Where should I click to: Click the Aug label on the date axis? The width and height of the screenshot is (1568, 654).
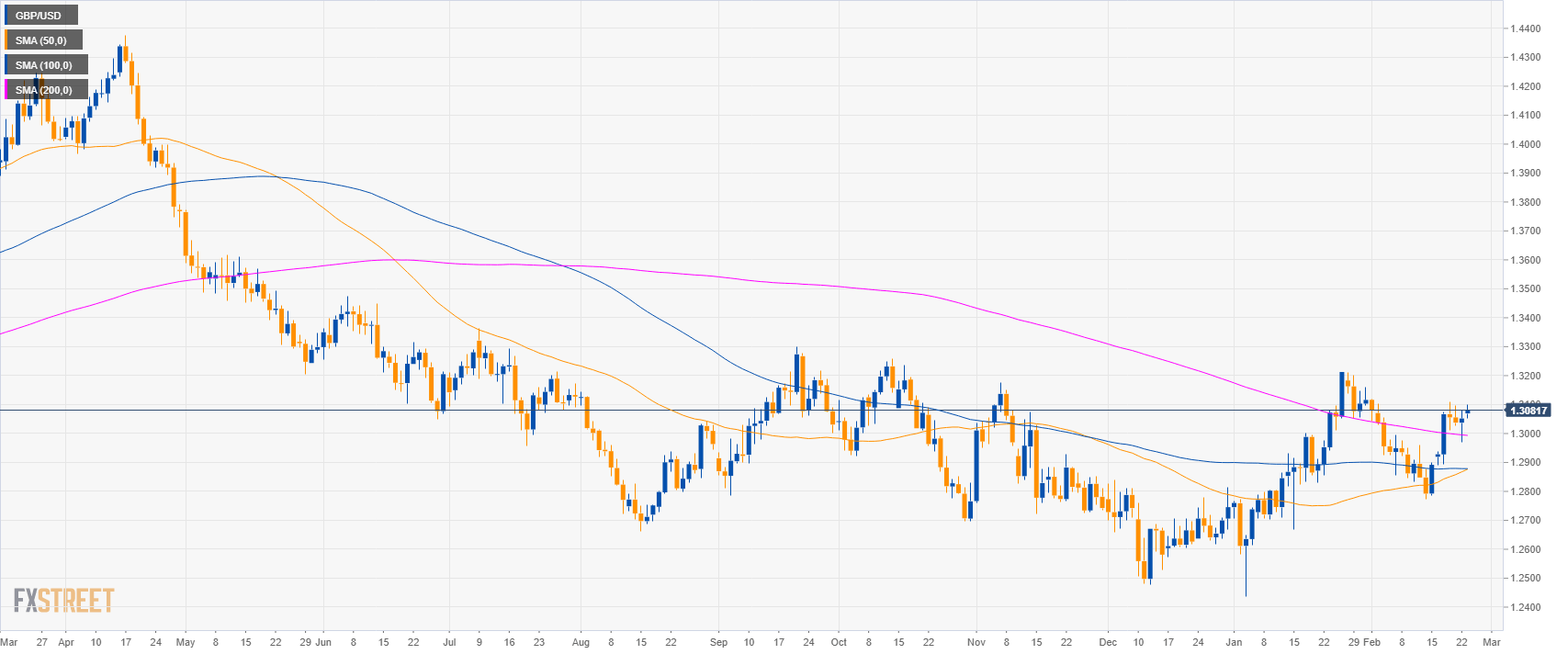[581, 643]
